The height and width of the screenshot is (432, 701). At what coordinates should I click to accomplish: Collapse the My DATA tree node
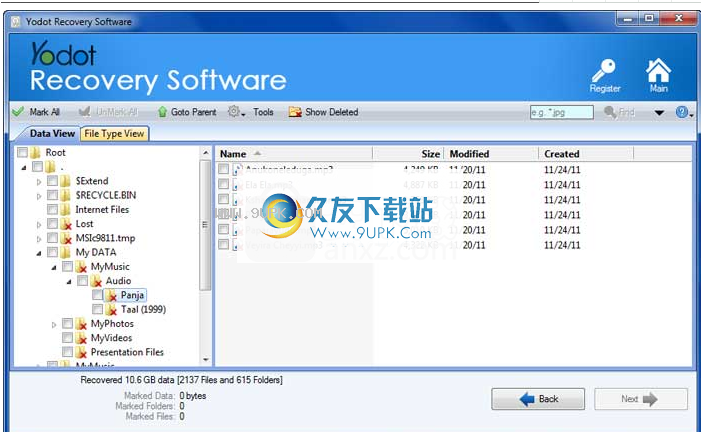[39, 253]
